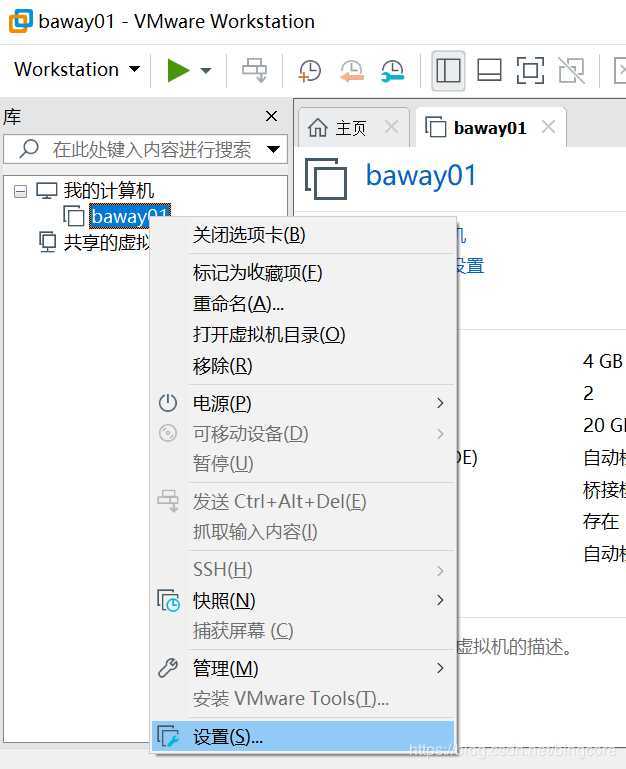The image size is (626, 769).
Task: Click the library search input field
Action: (145, 149)
